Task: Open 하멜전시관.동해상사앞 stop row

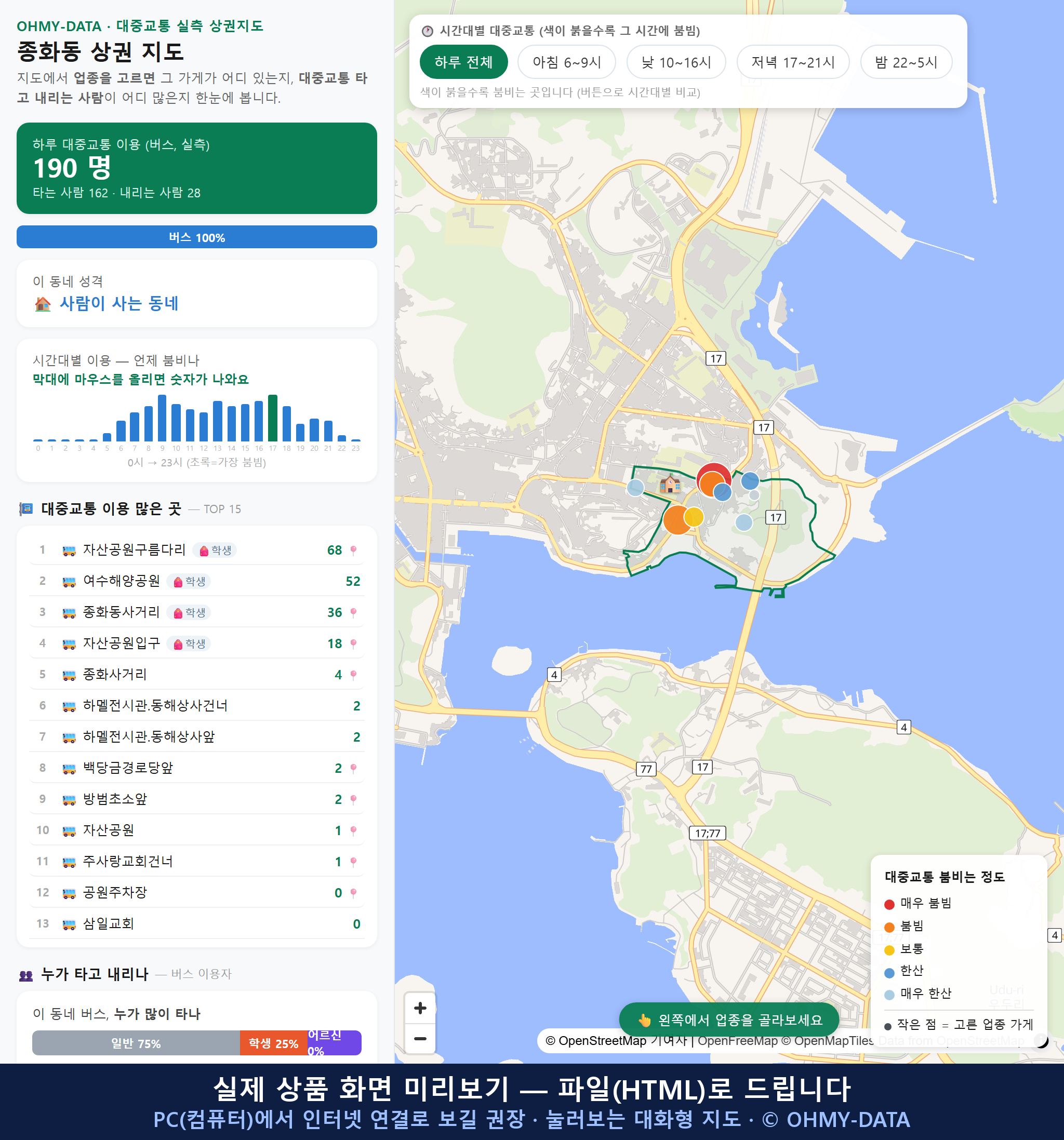Action: (197, 737)
